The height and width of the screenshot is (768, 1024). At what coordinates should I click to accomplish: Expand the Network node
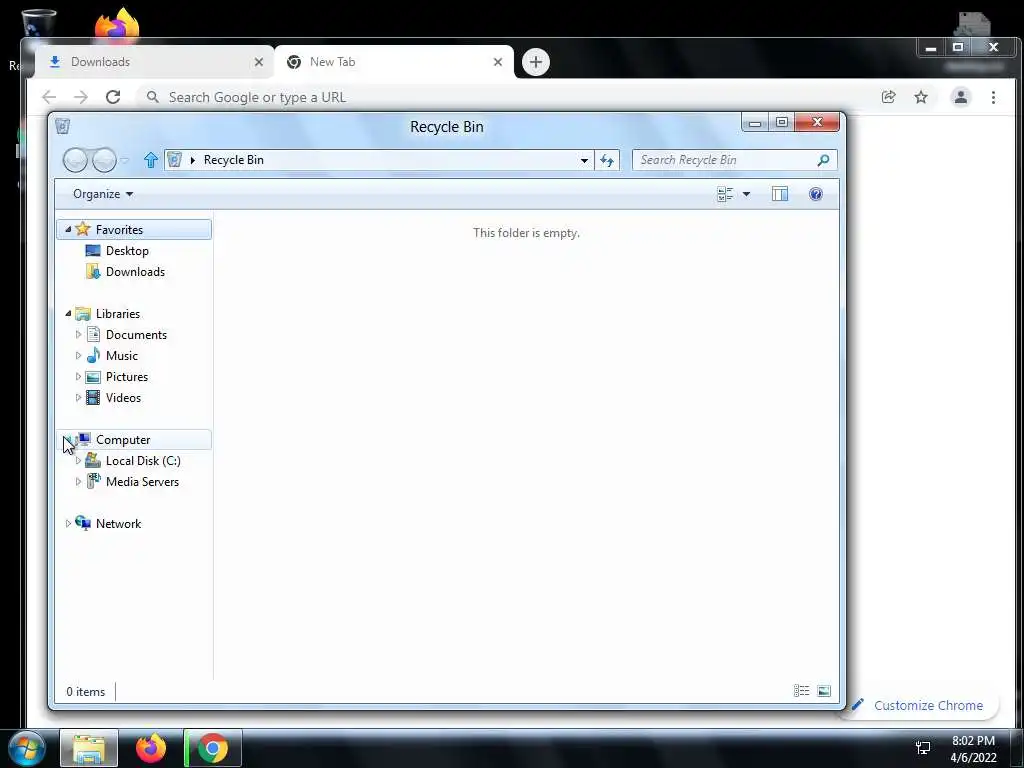[x=68, y=524]
